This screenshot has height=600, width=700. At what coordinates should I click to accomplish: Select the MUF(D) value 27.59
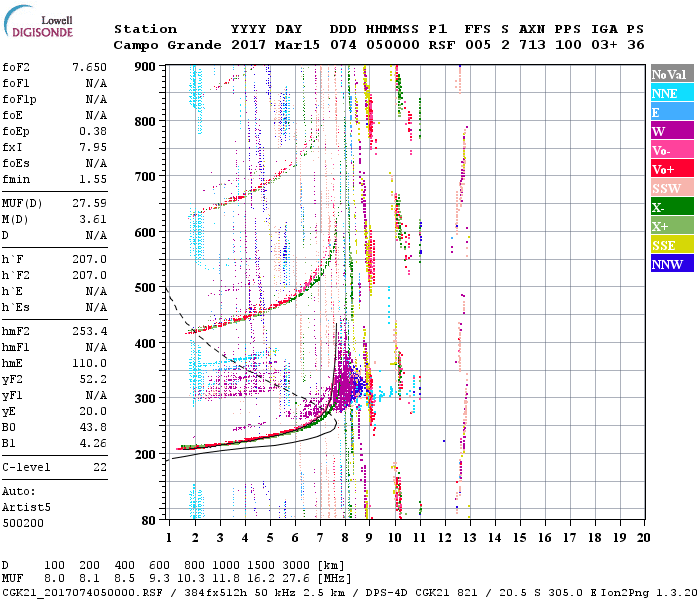pos(89,203)
